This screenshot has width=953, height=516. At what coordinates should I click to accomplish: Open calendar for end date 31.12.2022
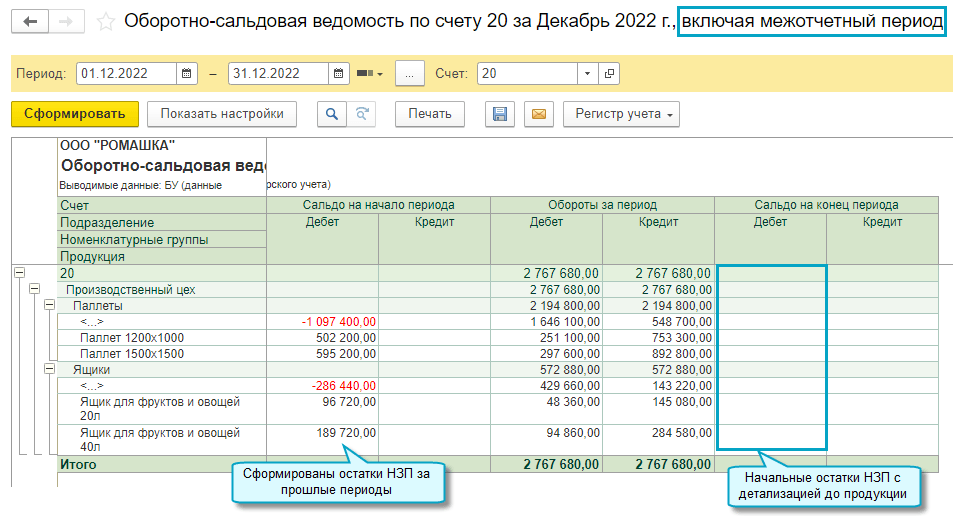[x=339, y=74]
